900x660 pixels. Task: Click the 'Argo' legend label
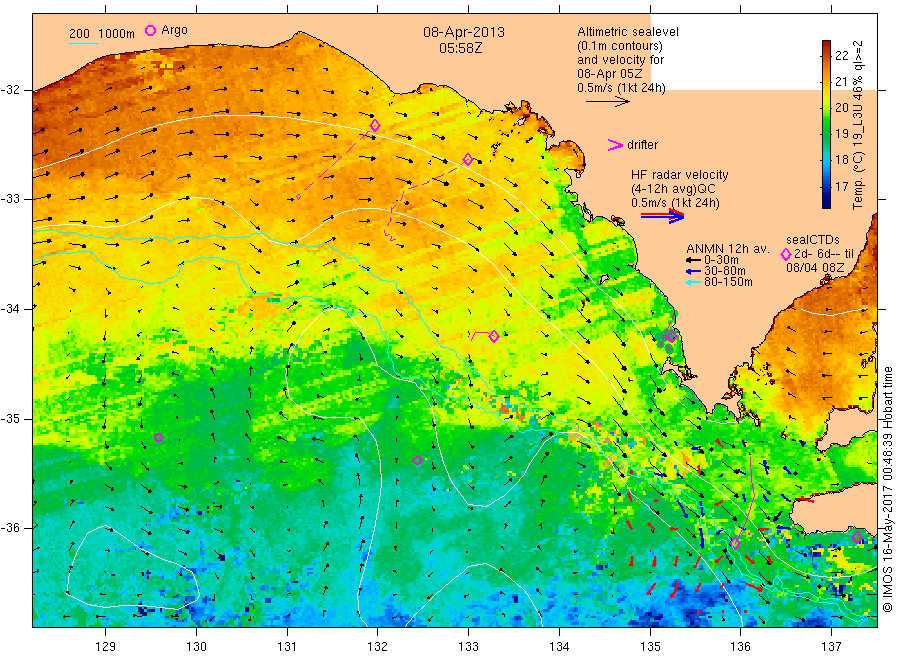174,30
